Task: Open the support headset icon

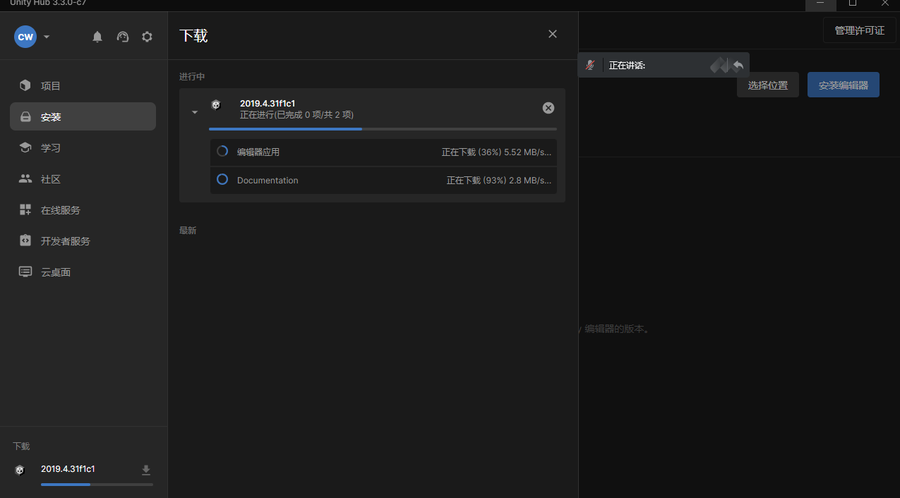Action: 122,37
